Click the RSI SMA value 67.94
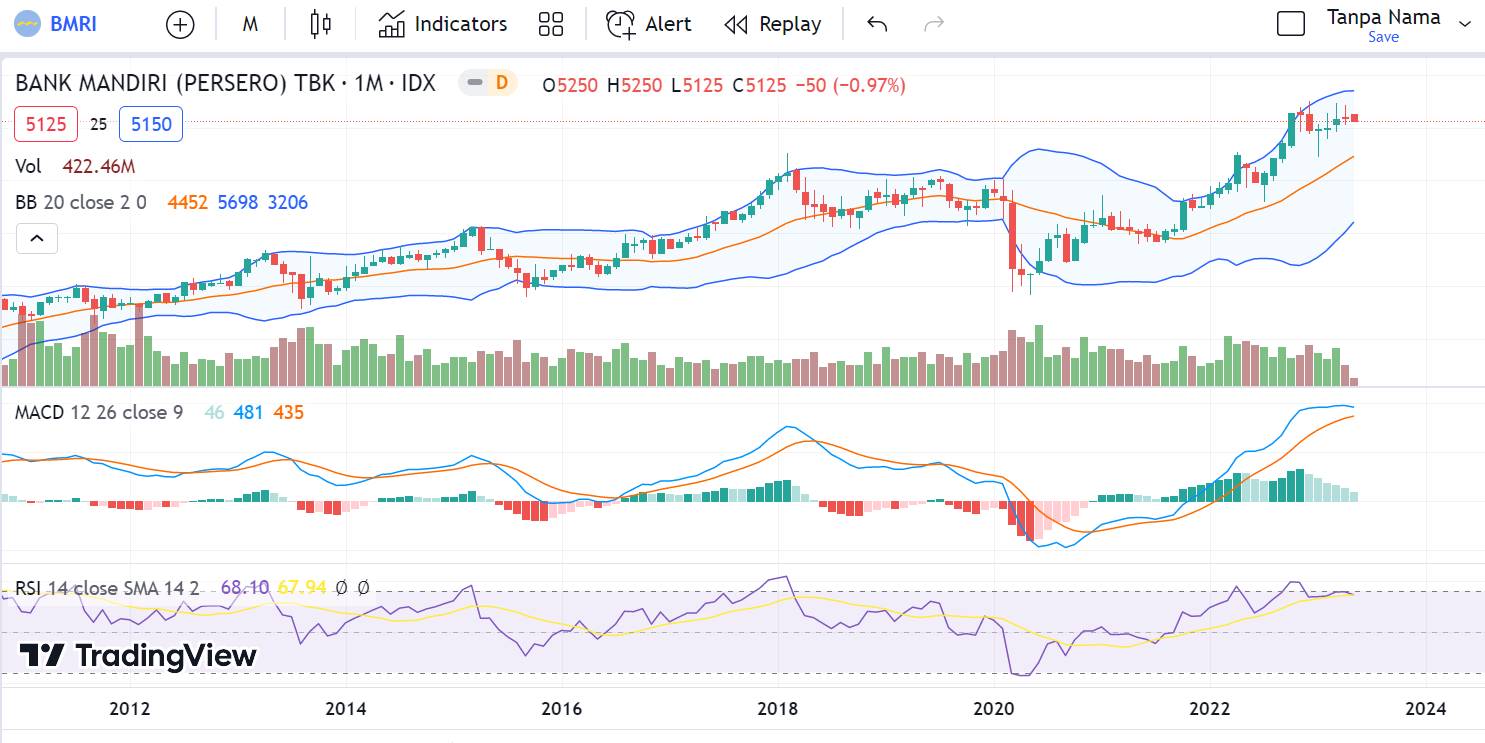 click(x=302, y=588)
